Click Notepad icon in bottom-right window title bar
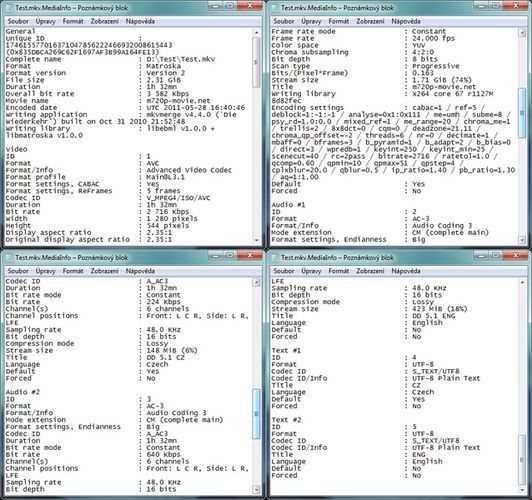The image size is (532, 500). [274, 257]
